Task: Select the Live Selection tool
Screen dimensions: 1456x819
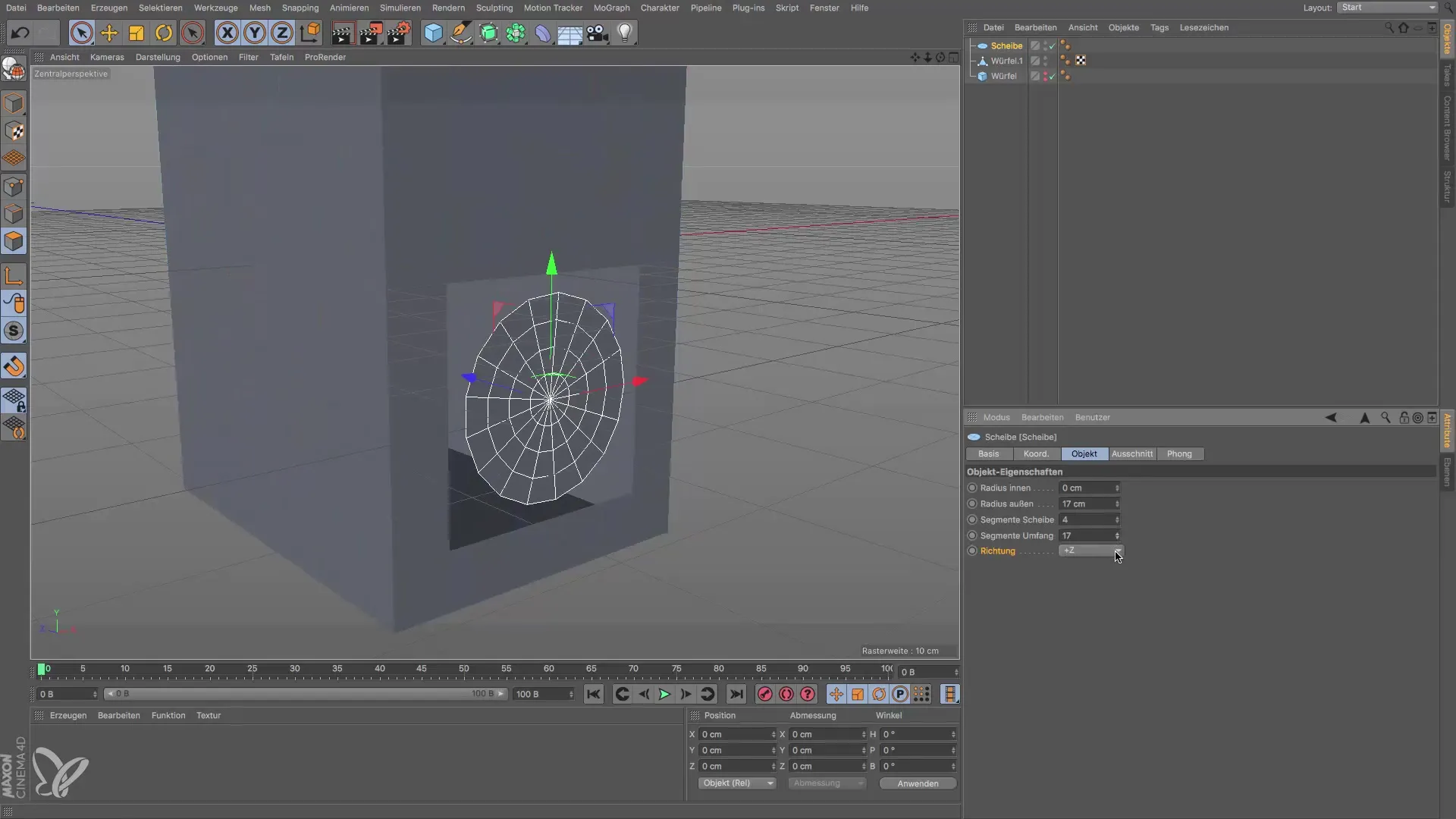Action: (x=82, y=33)
